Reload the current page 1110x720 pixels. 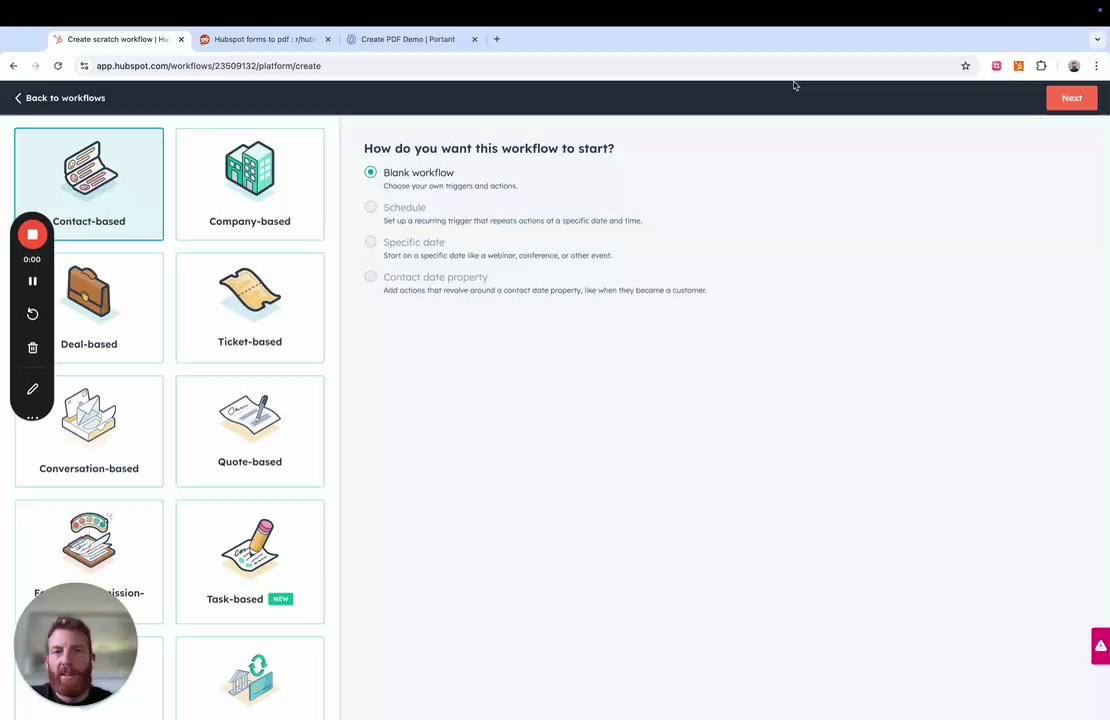[x=58, y=66]
